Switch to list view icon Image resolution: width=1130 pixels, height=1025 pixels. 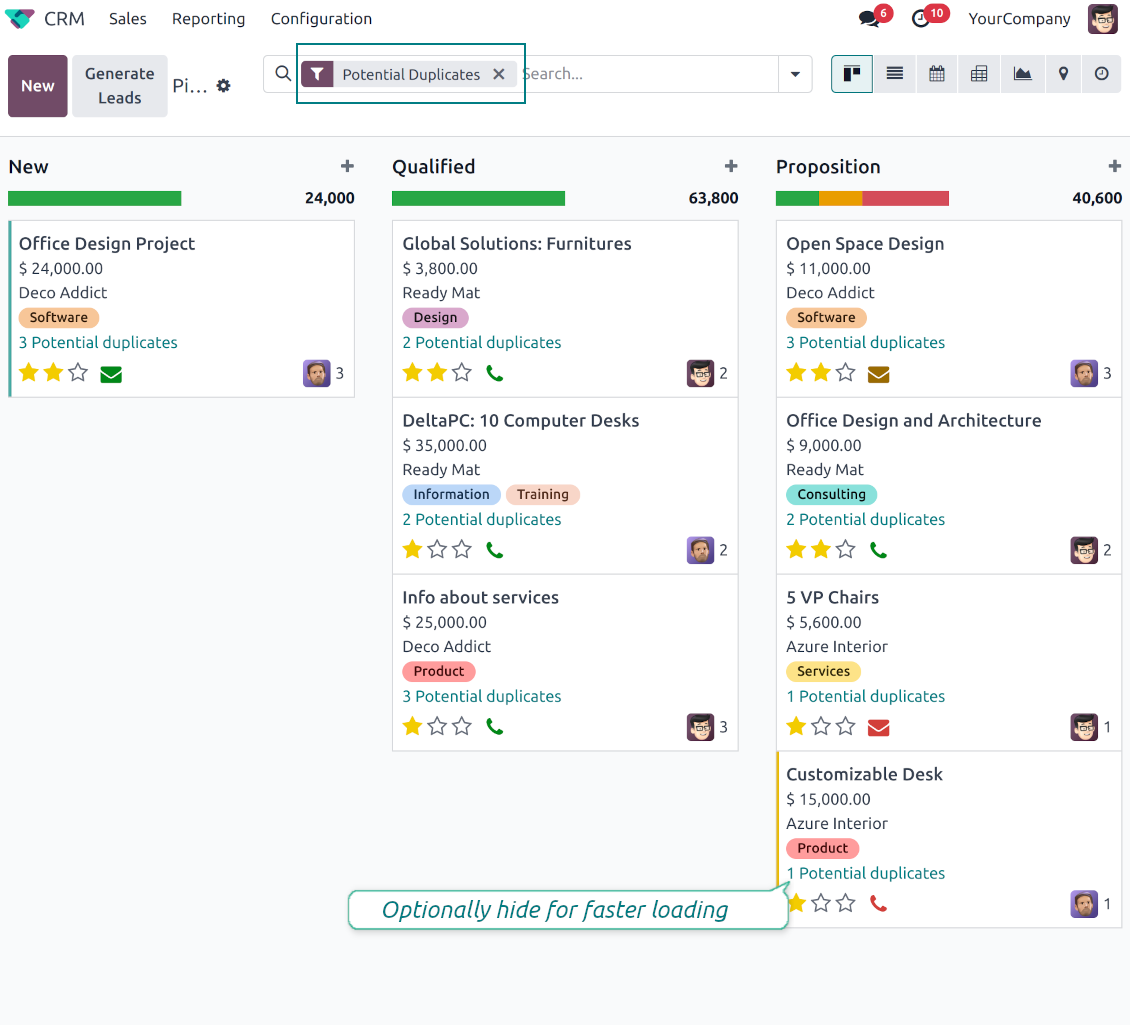coord(895,74)
